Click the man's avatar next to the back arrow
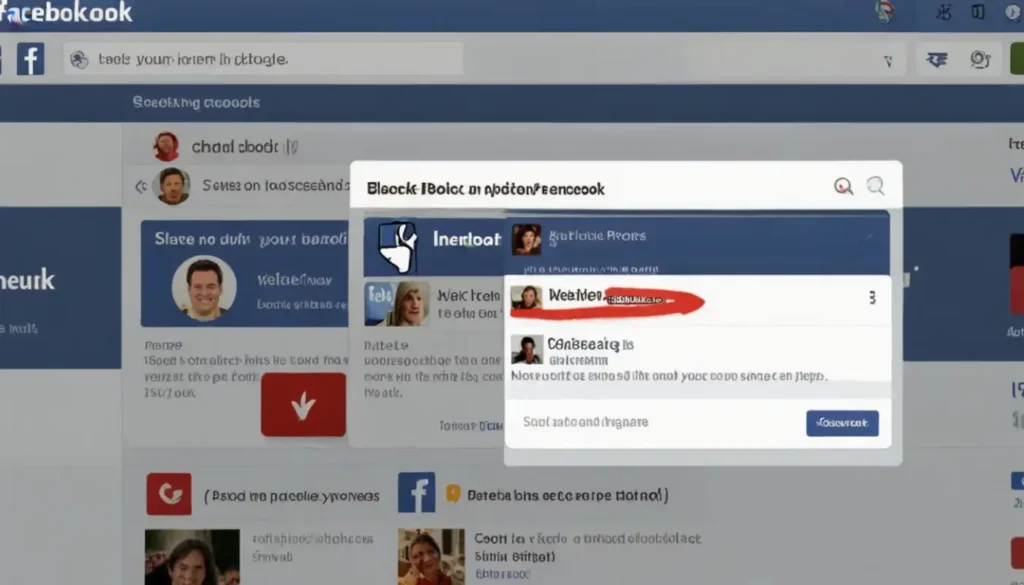Image resolution: width=1024 pixels, height=585 pixels. [x=172, y=186]
